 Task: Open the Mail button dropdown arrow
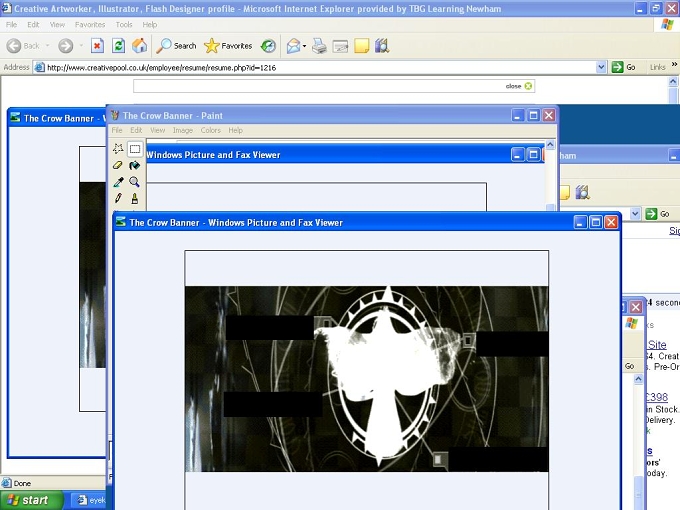click(x=304, y=46)
